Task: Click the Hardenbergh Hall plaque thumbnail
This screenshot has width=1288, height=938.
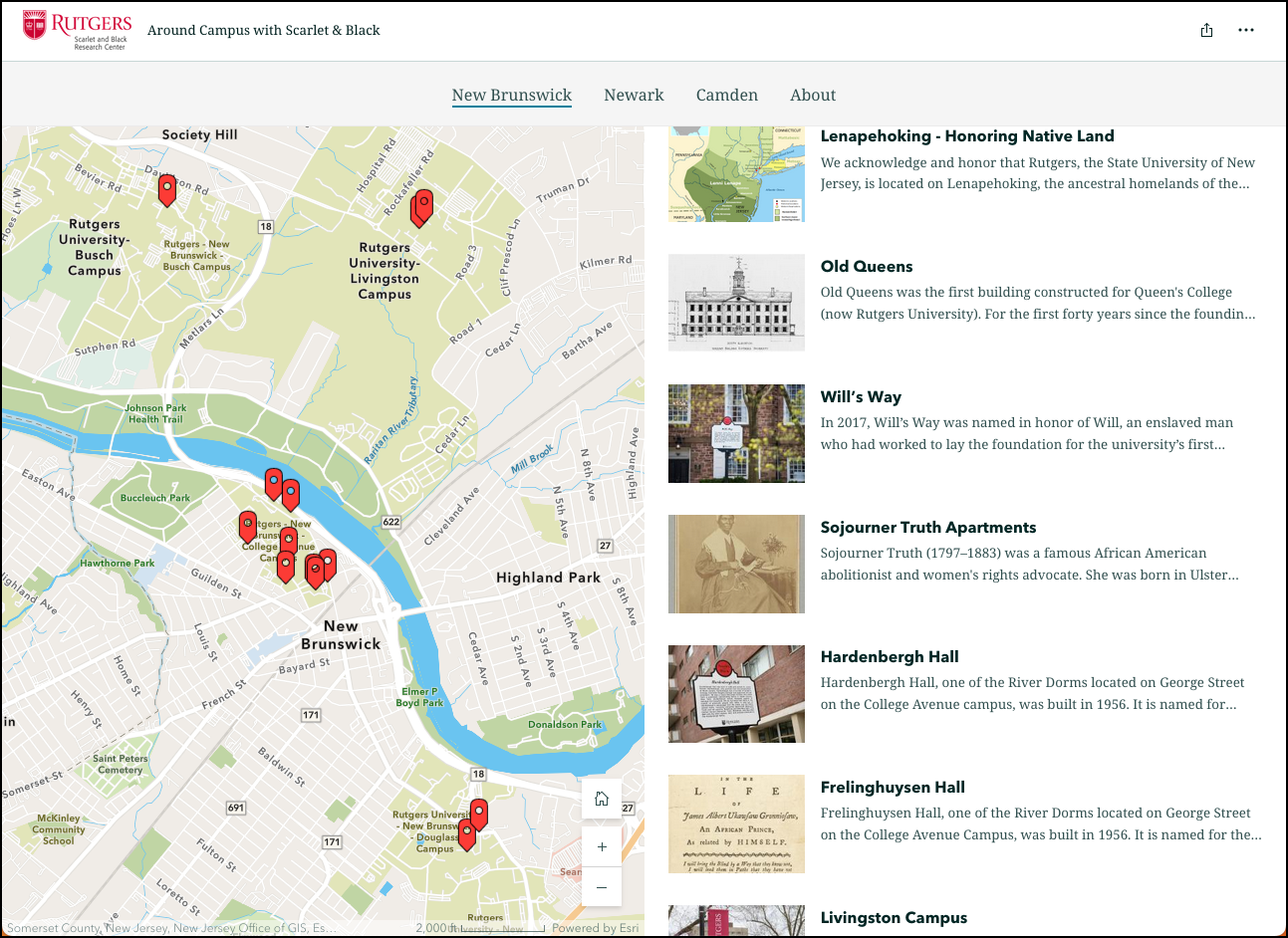Action: 736,693
